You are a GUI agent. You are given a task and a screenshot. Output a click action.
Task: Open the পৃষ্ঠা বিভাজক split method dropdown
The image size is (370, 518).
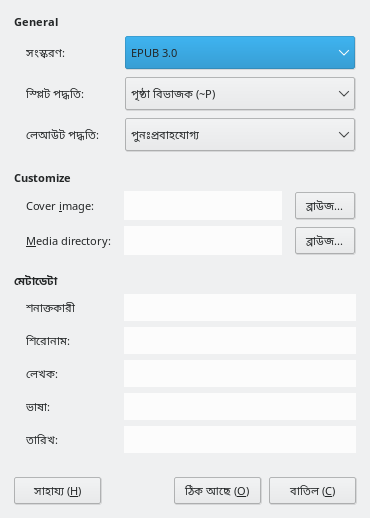click(x=240, y=94)
